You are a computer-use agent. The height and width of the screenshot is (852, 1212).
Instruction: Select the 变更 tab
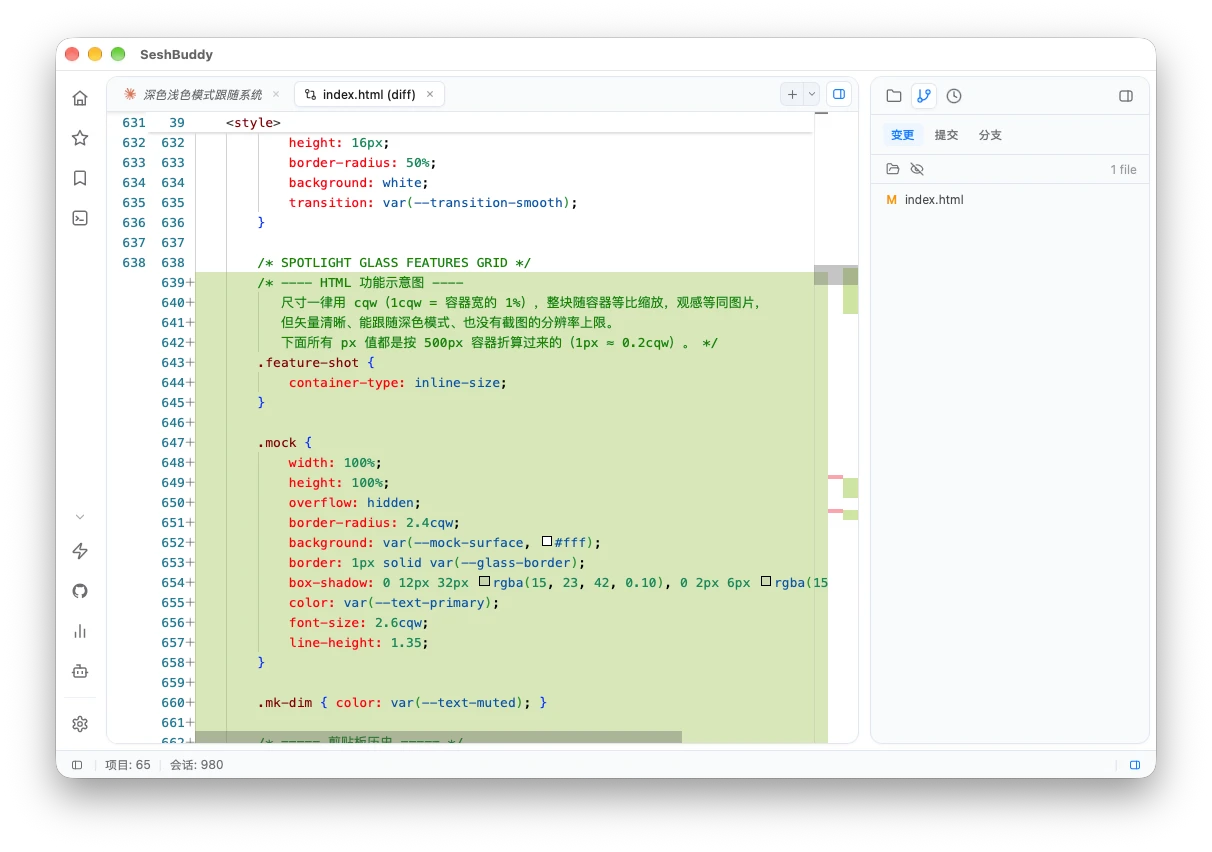(903, 135)
